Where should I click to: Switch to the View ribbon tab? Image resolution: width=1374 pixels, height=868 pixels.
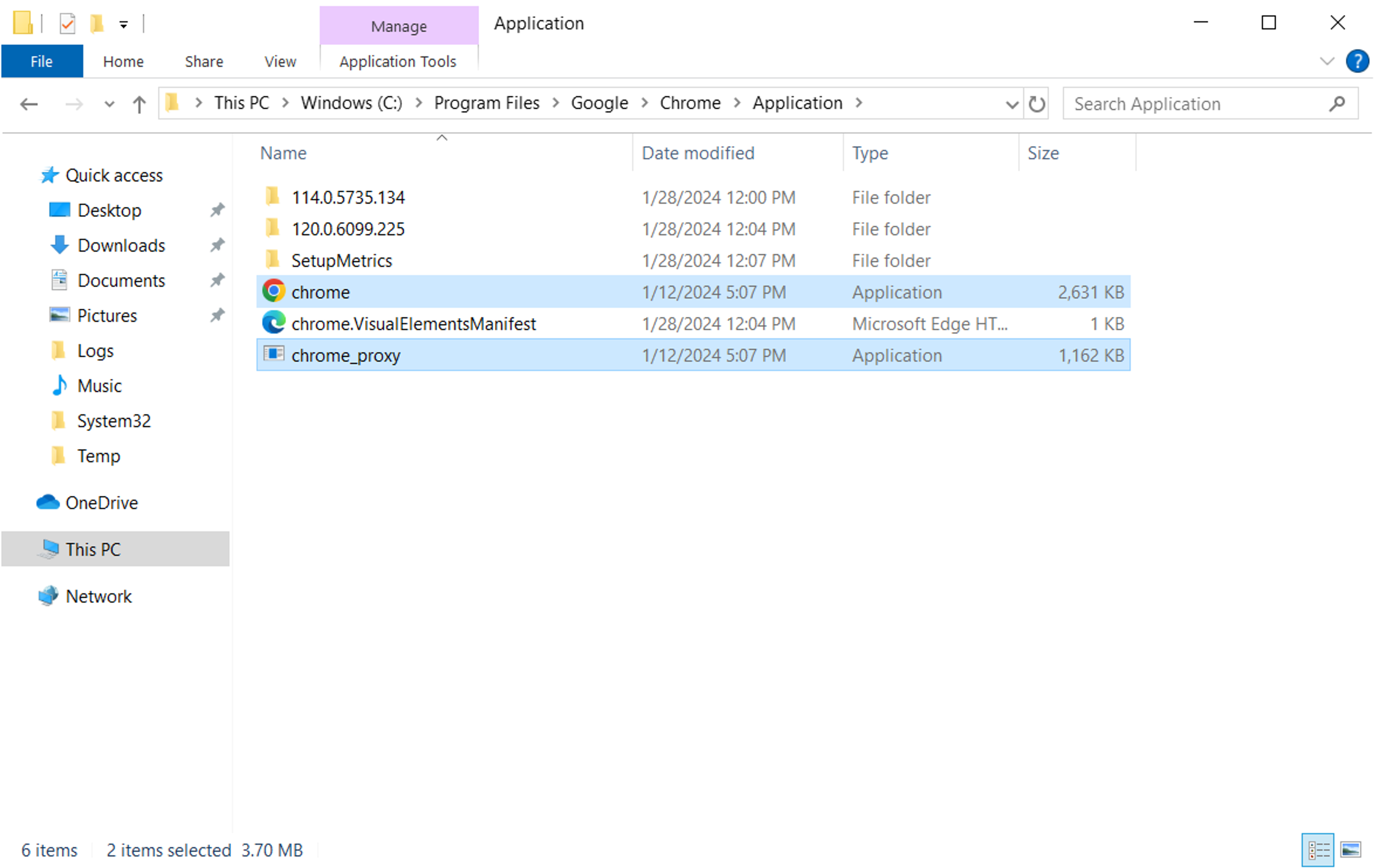280,61
